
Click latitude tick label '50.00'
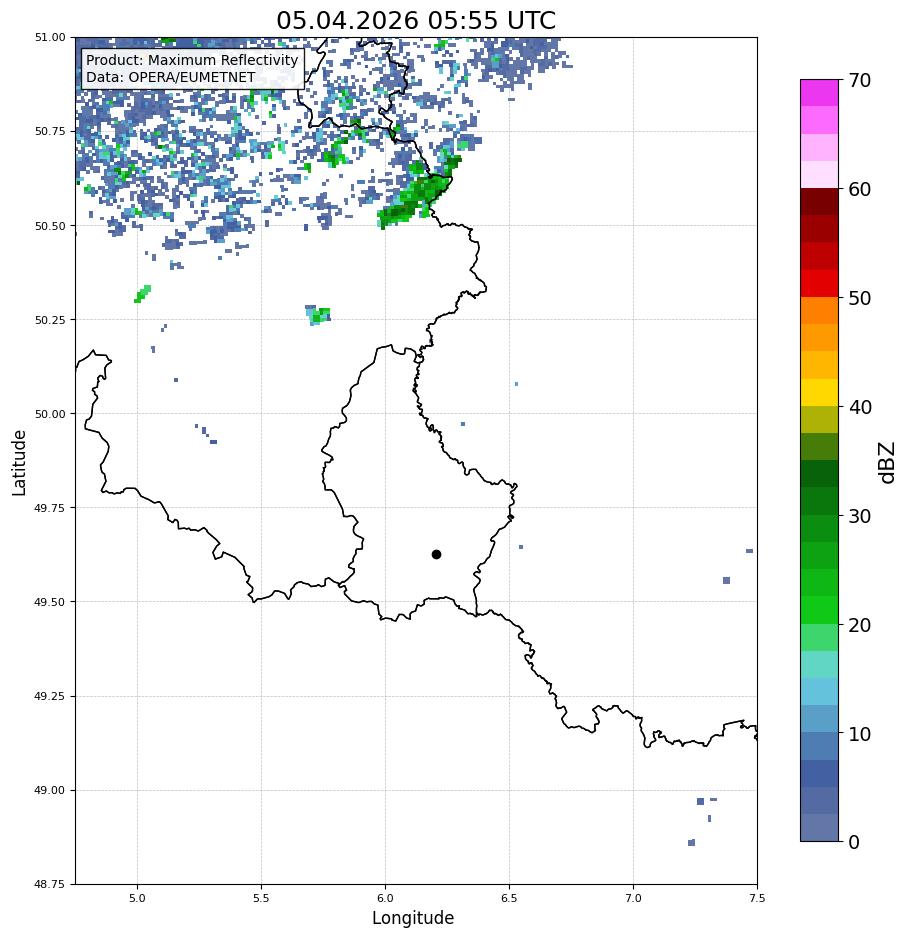[x=50, y=414]
